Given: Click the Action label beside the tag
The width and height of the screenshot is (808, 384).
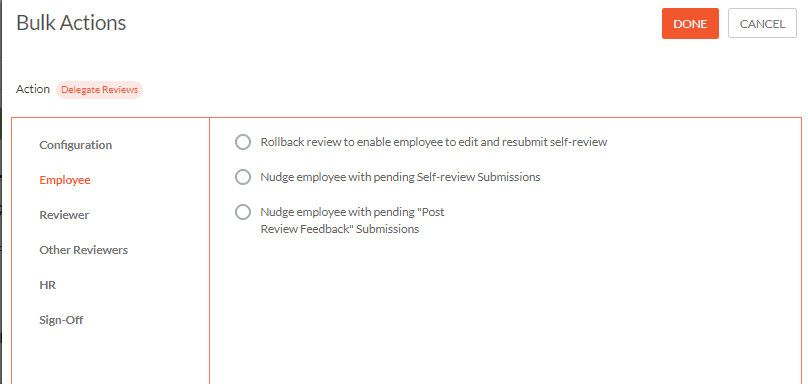Looking at the screenshot, I should [x=33, y=89].
